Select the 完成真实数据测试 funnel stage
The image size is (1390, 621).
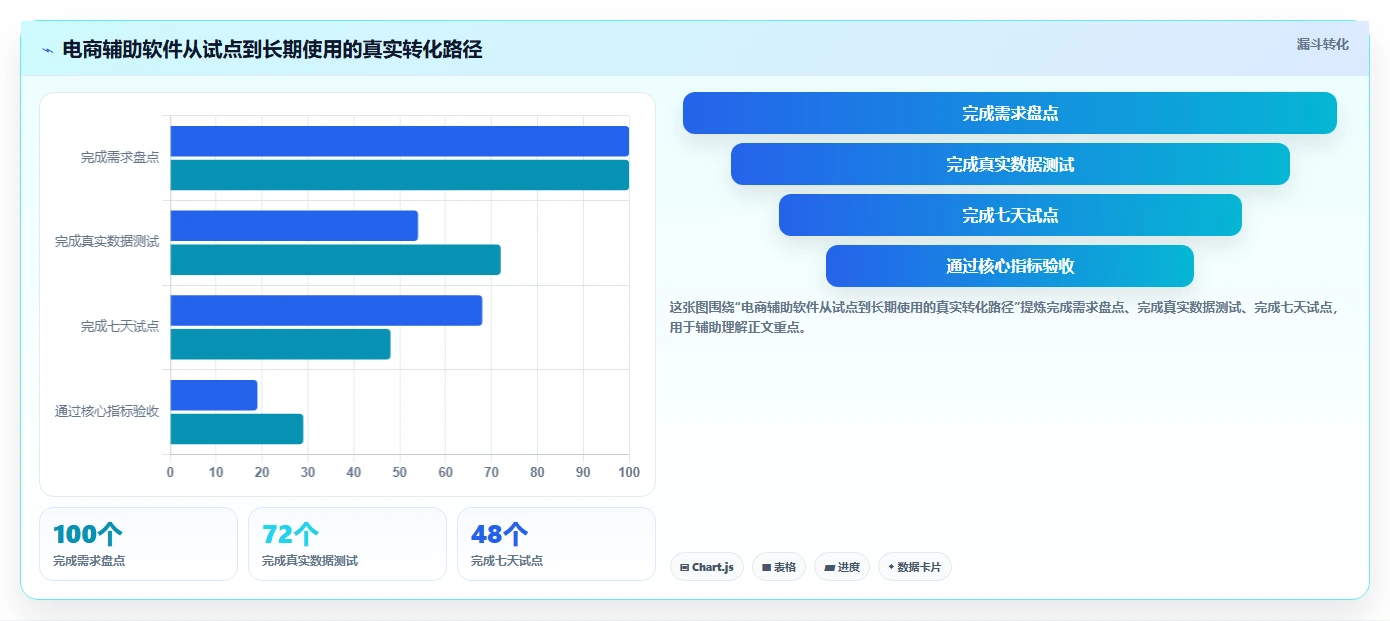pos(1010,164)
